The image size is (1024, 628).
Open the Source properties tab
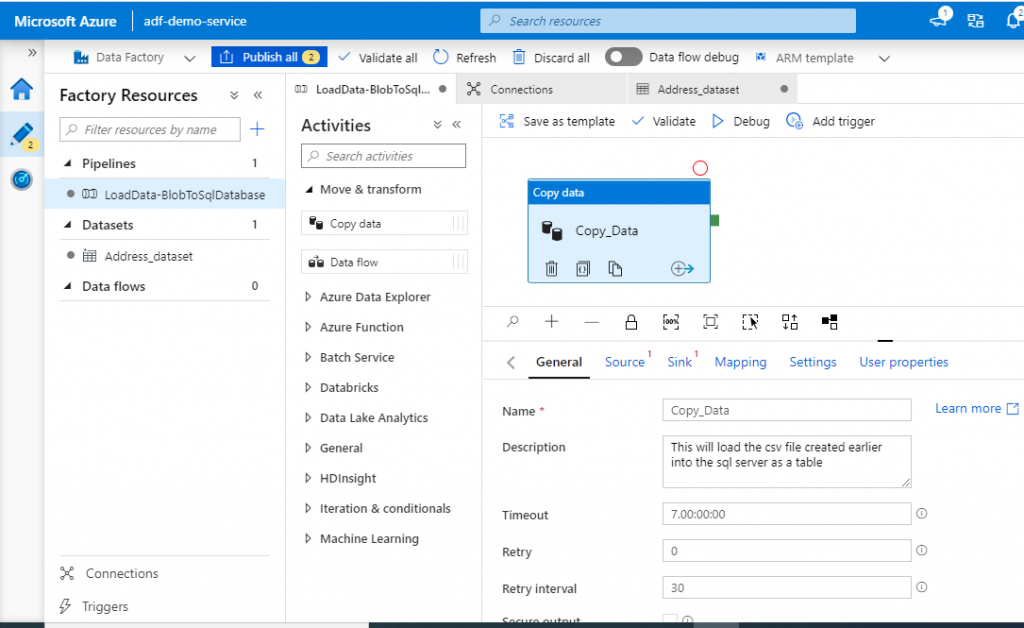[625, 362]
